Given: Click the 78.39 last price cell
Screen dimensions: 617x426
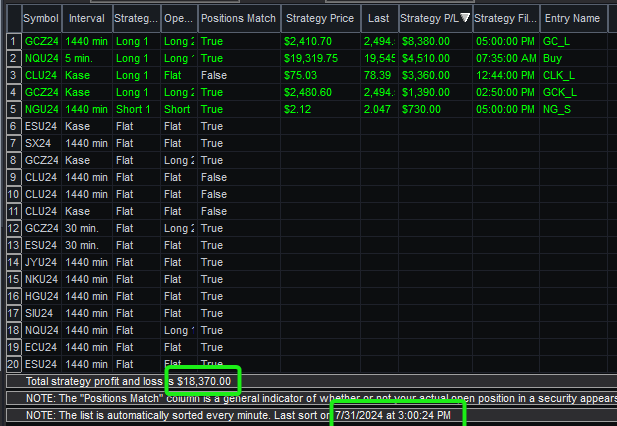Looking at the screenshot, I should coord(377,76).
